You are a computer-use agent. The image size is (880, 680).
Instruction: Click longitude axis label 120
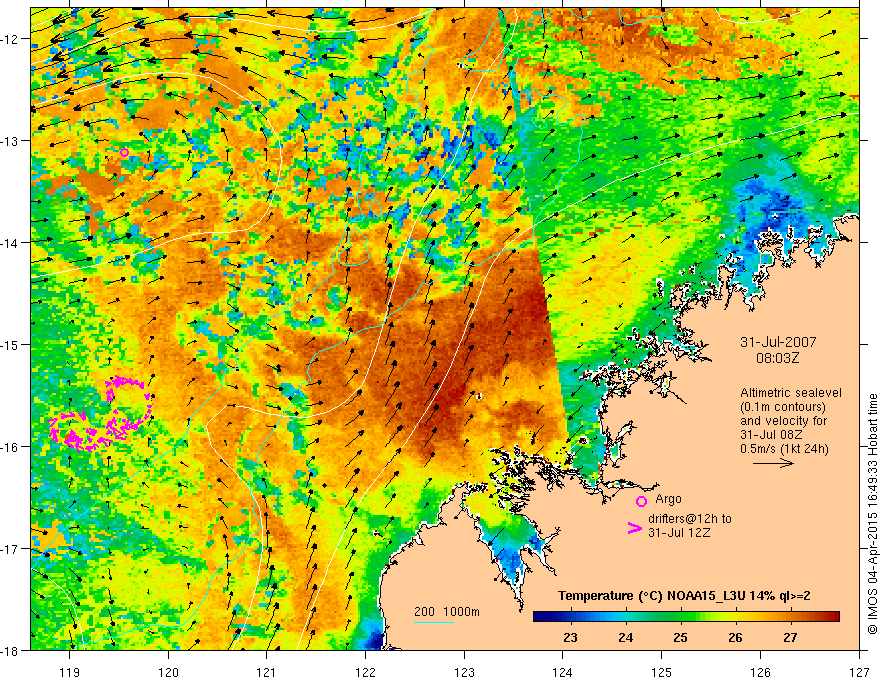(x=168, y=672)
